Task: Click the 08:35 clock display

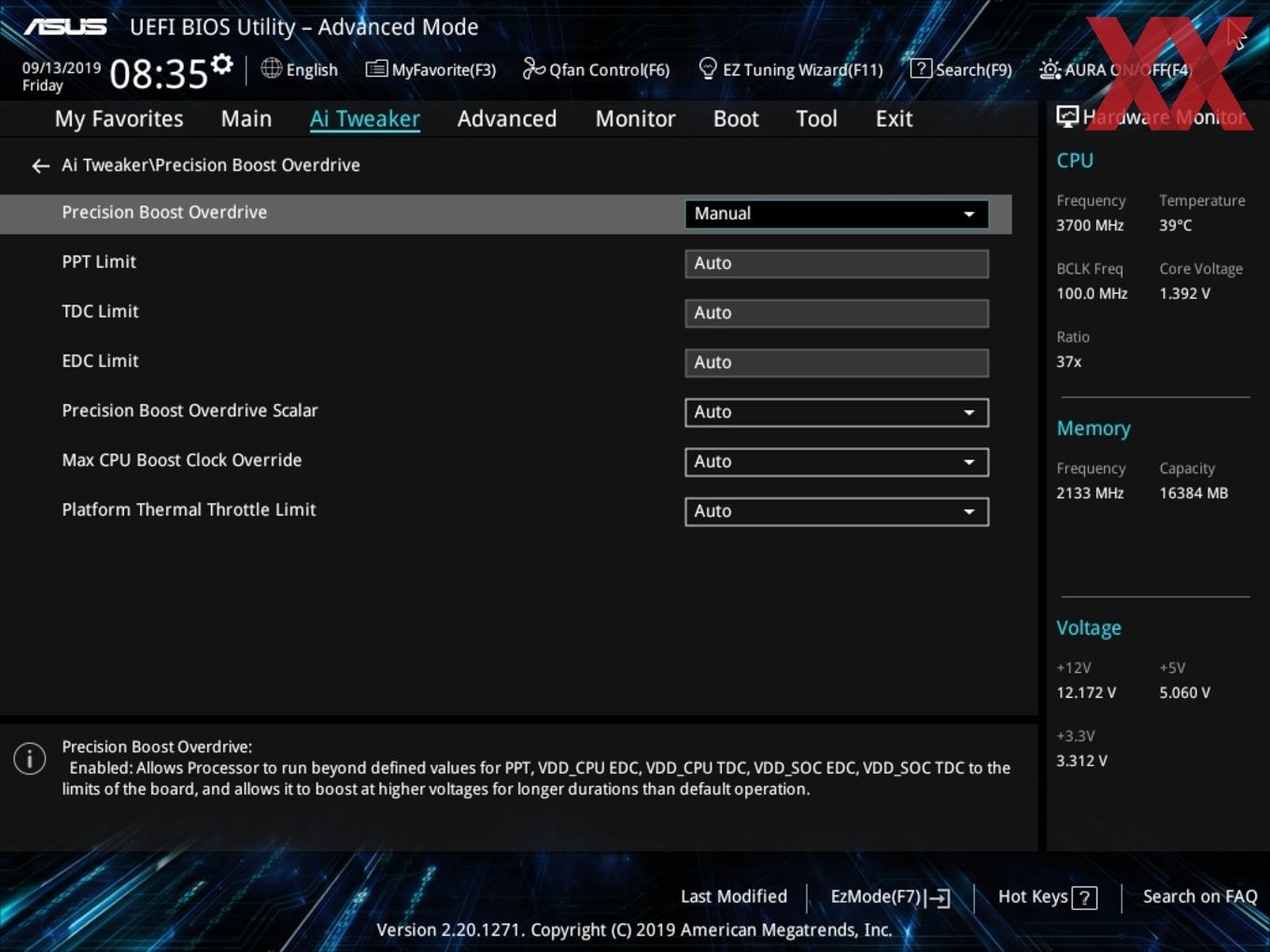Action: click(x=159, y=74)
